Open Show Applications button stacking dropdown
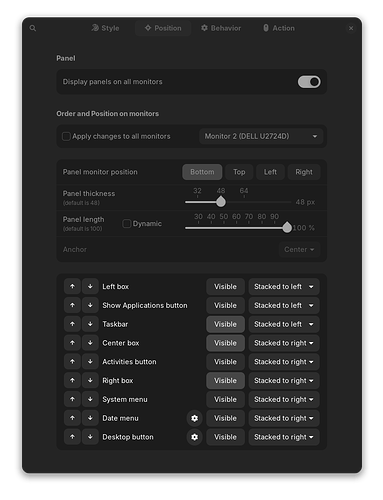The image size is (383, 500). 284,305
